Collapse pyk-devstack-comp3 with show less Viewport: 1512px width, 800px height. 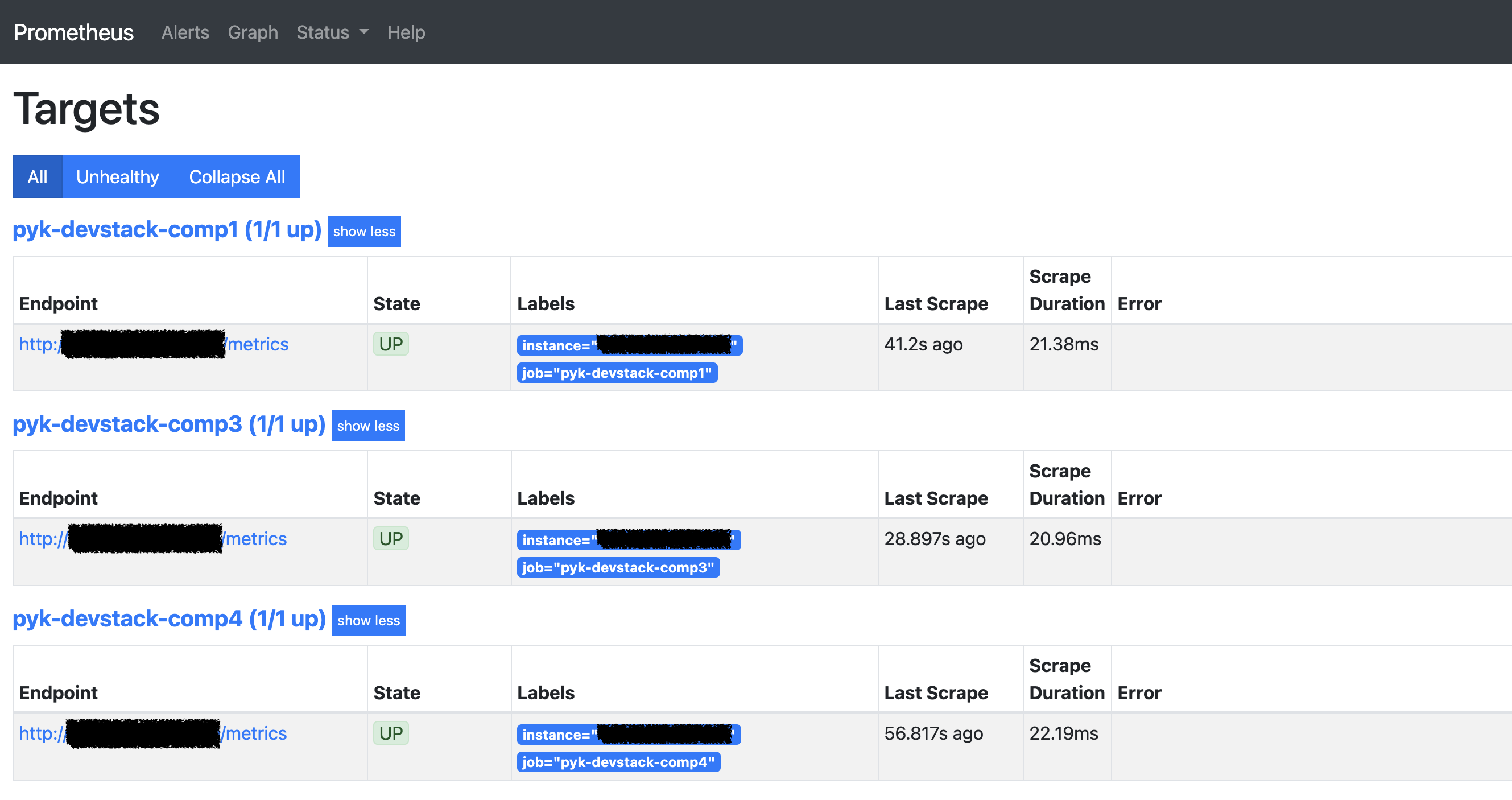pyautogui.click(x=368, y=426)
